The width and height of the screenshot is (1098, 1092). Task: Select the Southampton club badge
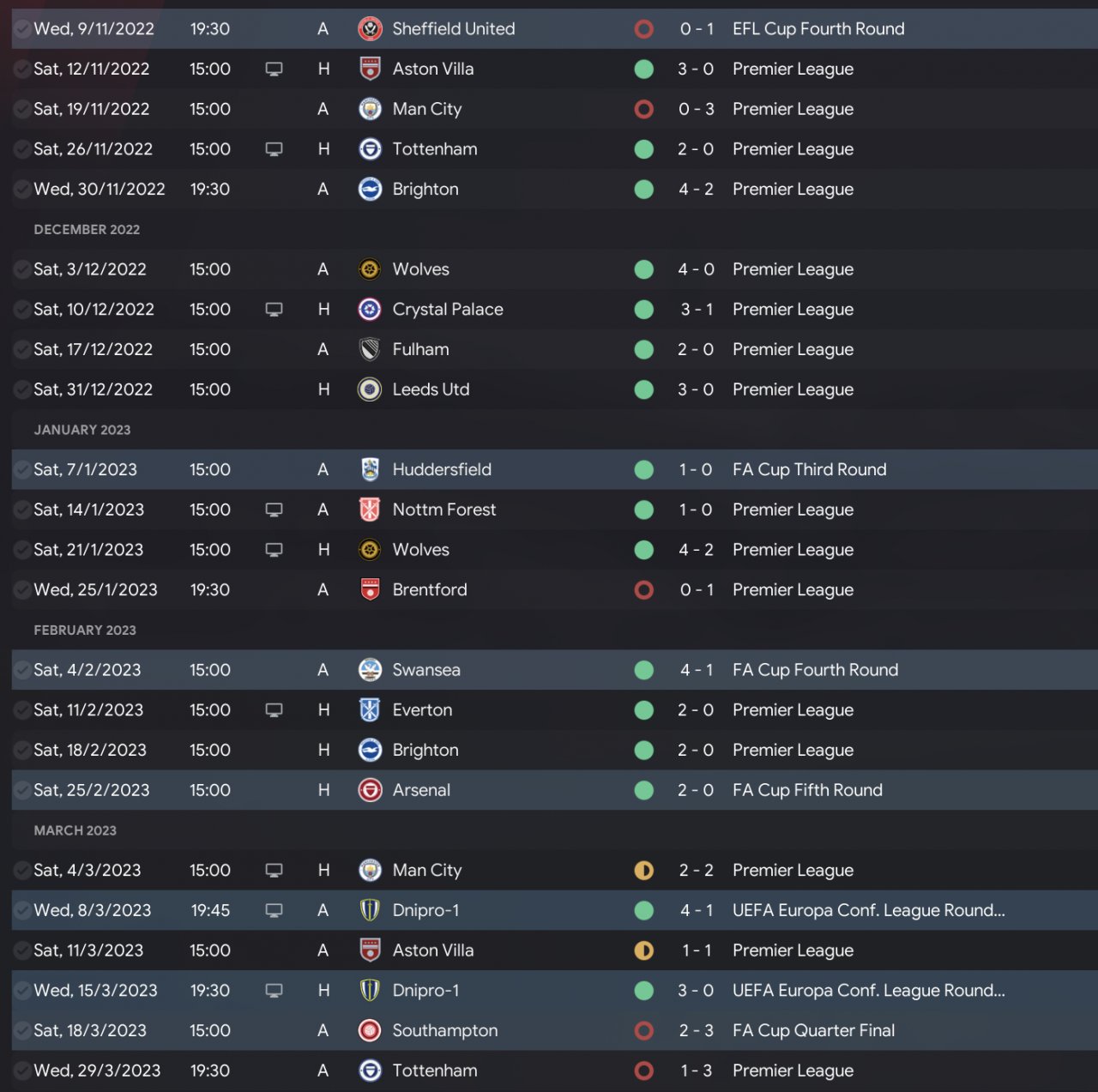370,1031
